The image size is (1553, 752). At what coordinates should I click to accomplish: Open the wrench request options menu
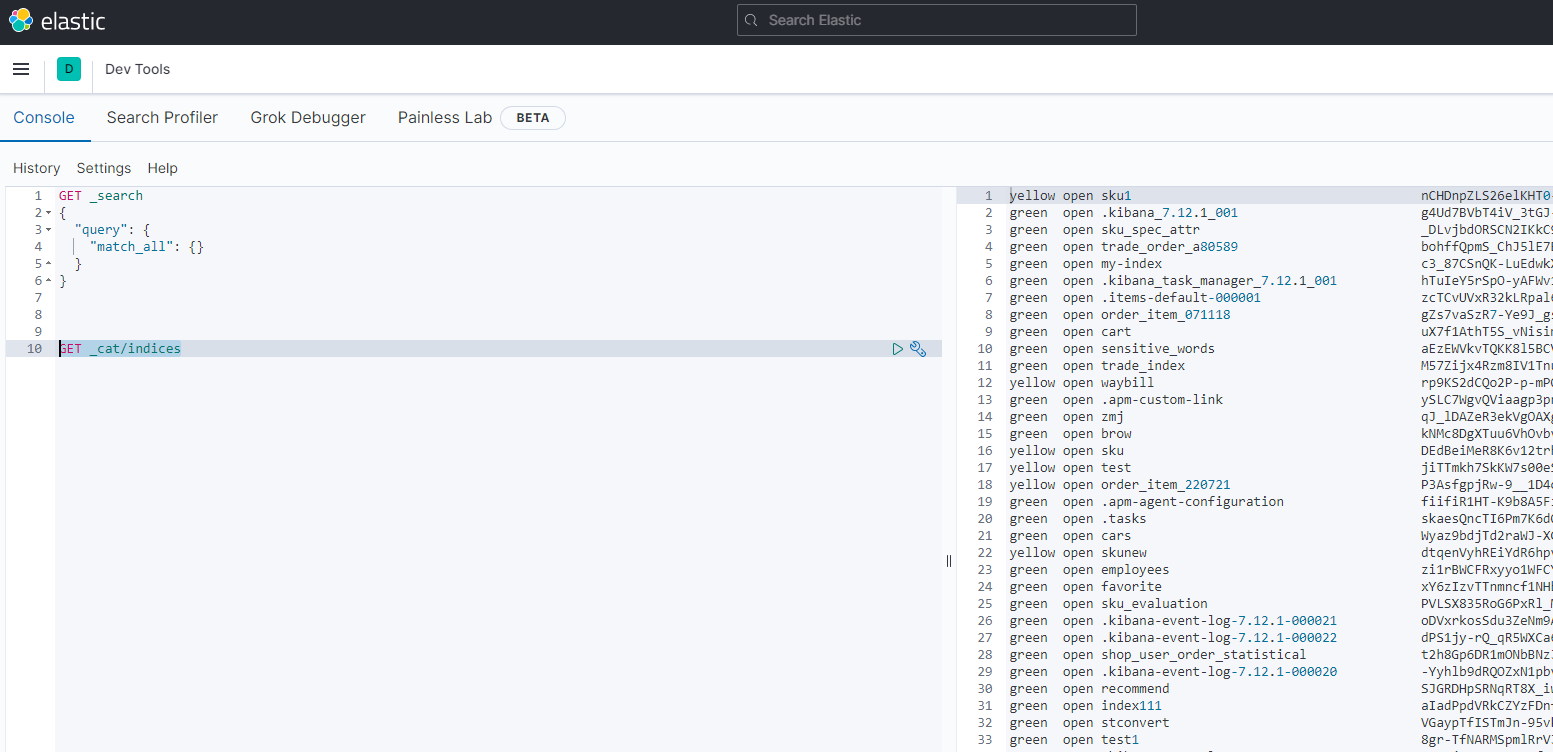coord(918,349)
